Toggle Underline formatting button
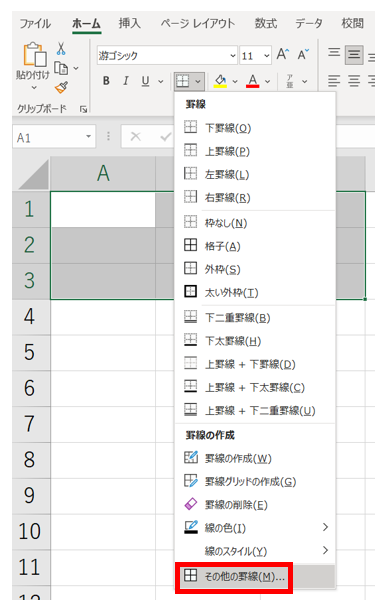The width and height of the screenshot is (375, 614). [x=145, y=81]
